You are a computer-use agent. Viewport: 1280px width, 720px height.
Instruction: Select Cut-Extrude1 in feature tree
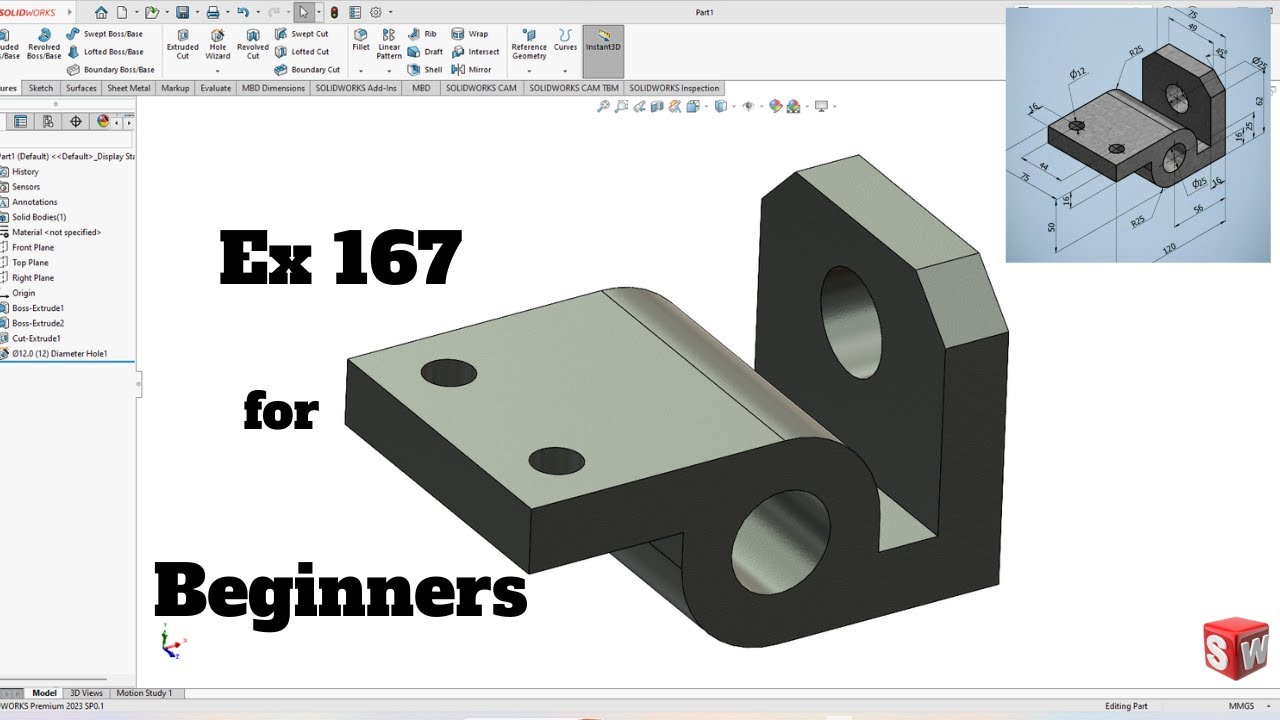[x=36, y=338]
